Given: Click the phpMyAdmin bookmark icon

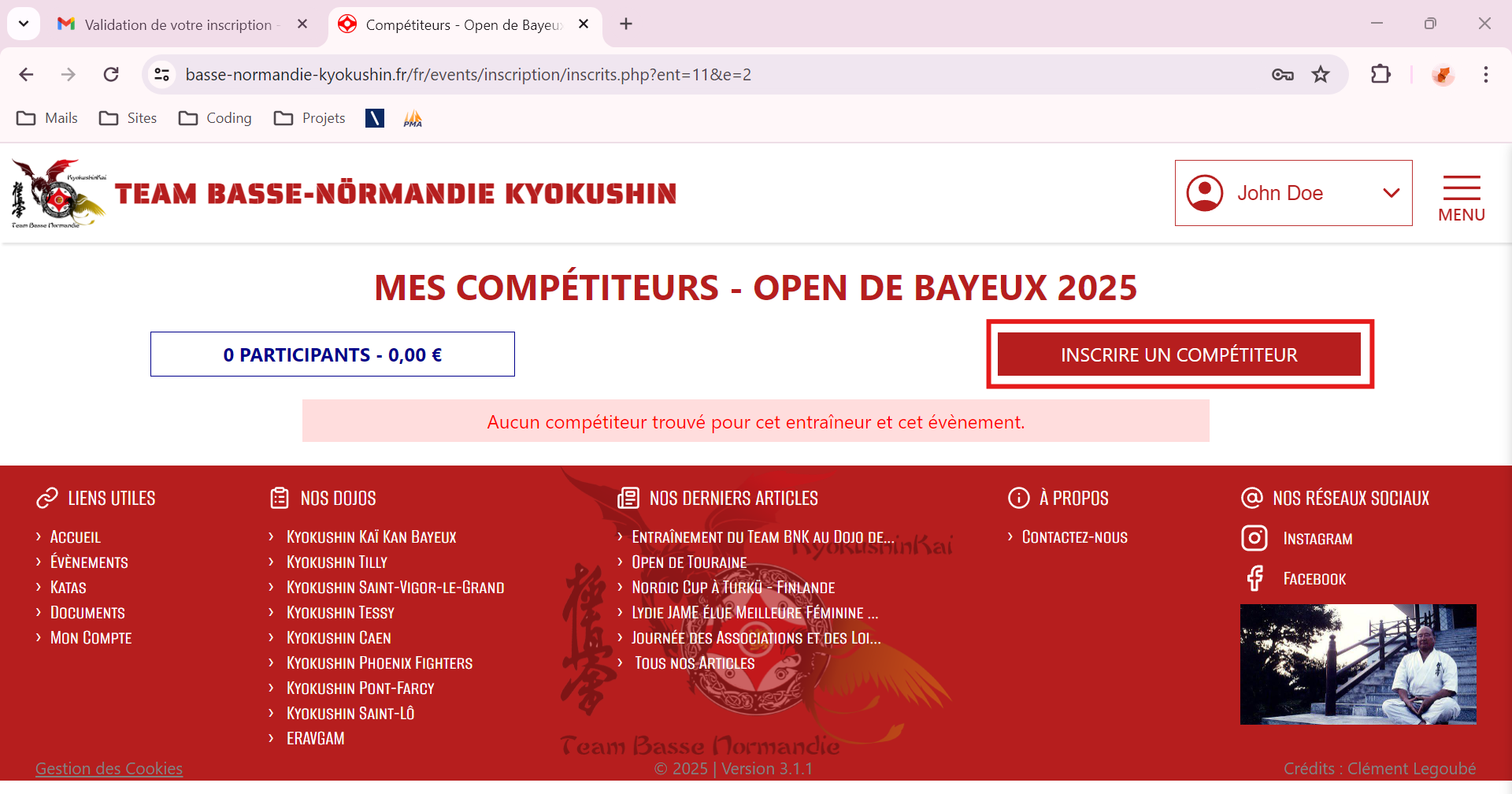Looking at the screenshot, I should pos(413,118).
